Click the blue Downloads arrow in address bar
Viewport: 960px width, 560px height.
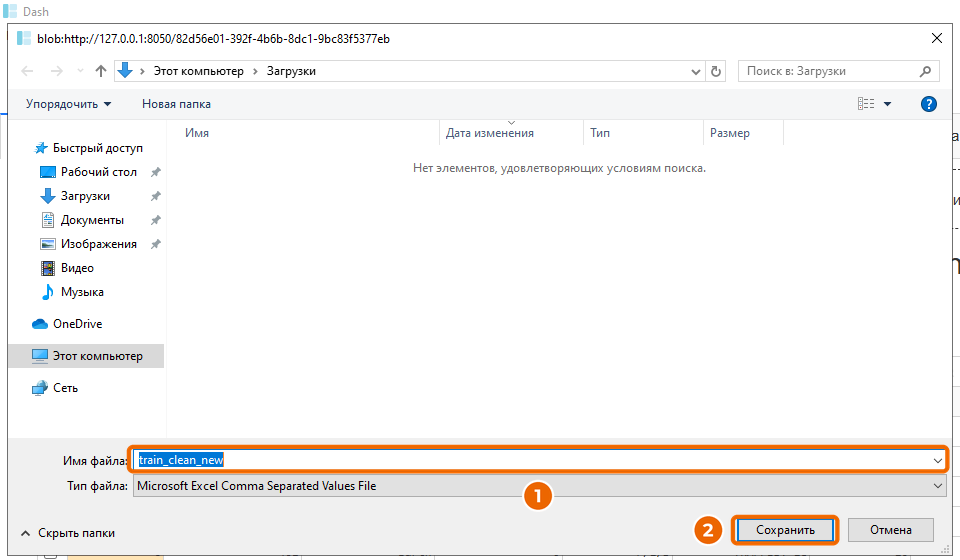[125, 70]
